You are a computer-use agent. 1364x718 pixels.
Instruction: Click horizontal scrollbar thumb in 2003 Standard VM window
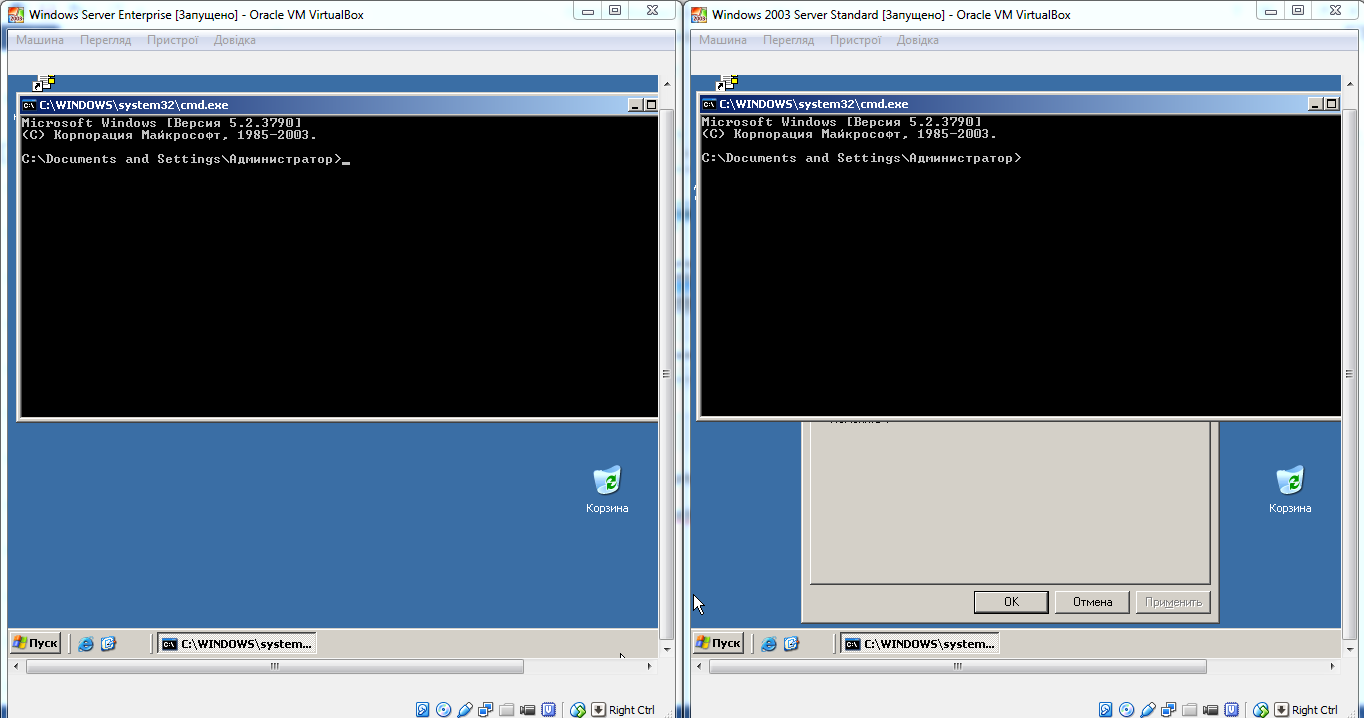click(x=958, y=666)
